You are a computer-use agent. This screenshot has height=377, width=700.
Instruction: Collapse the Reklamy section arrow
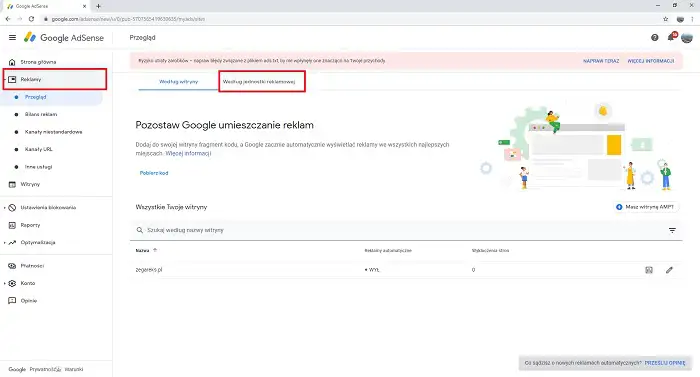(4, 80)
